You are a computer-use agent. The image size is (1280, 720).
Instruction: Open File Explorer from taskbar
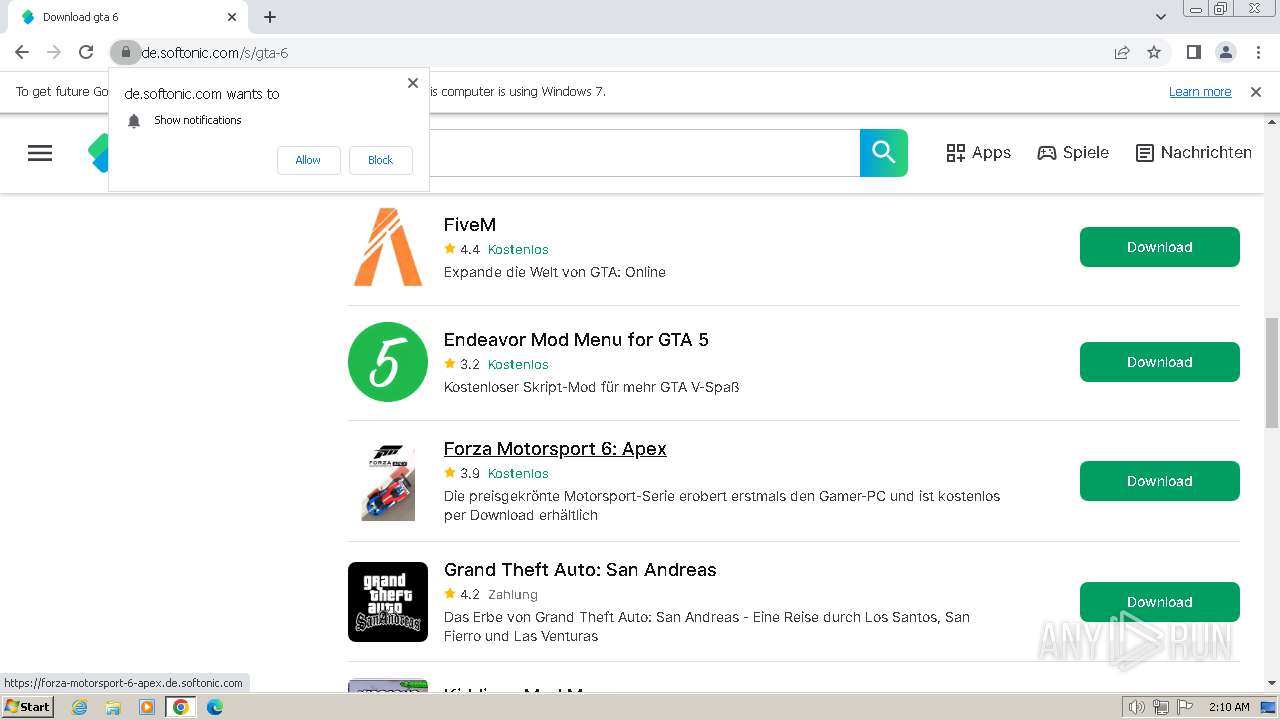(x=113, y=707)
